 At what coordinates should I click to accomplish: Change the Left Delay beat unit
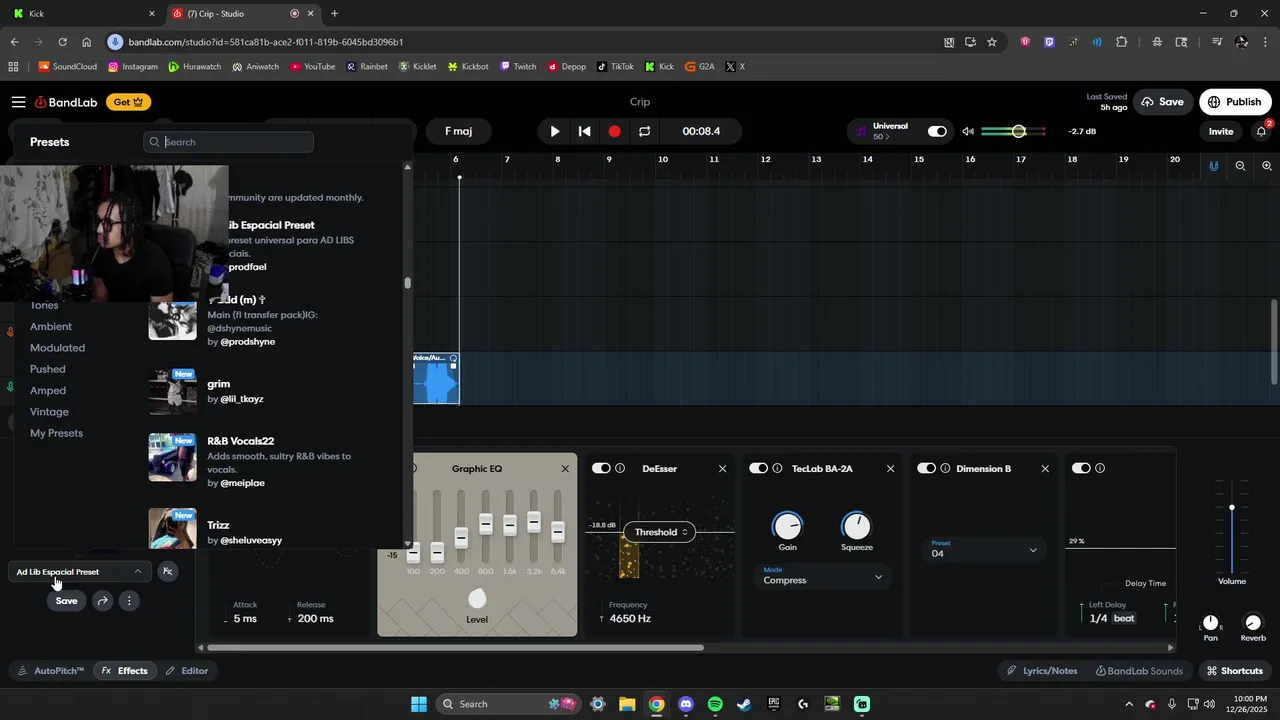1125,619
